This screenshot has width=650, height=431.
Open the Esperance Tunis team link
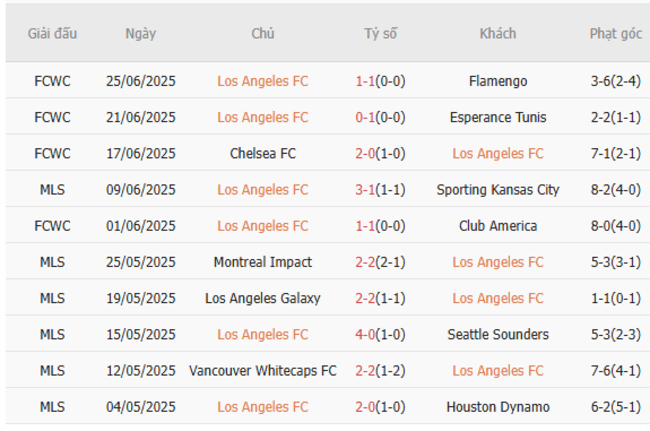pos(498,117)
